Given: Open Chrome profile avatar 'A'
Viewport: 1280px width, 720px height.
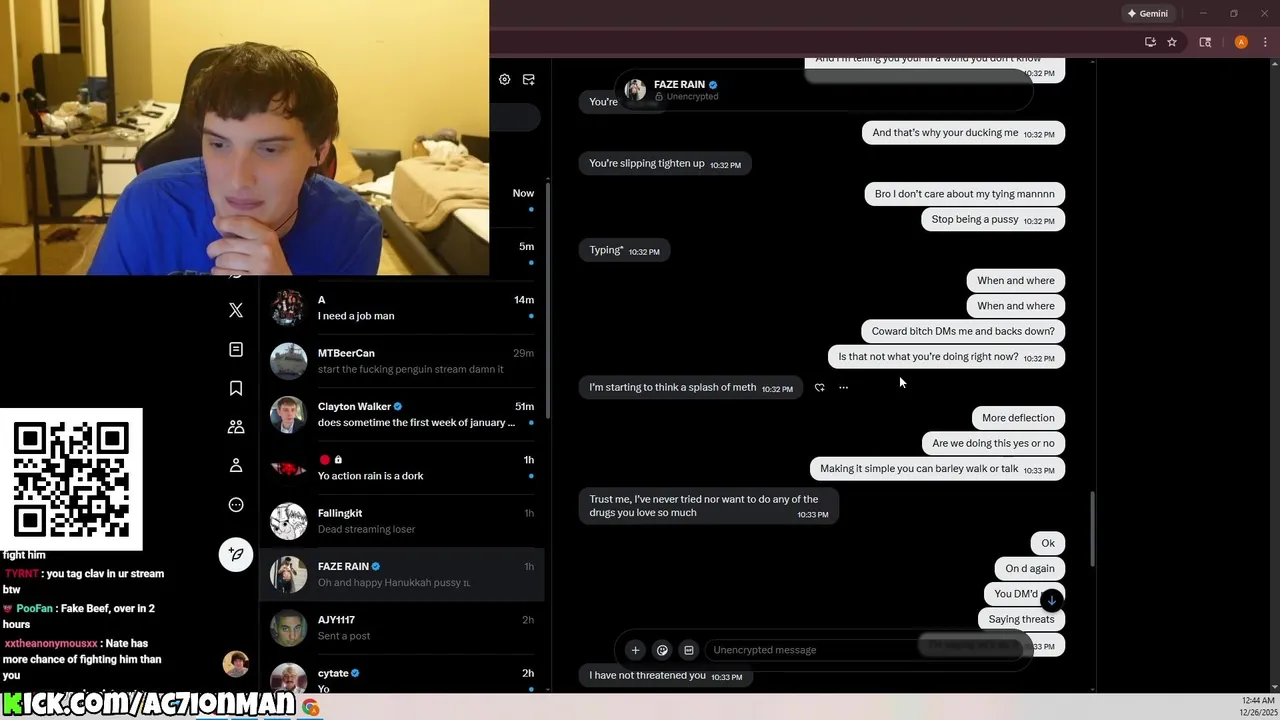Looking at the screenshot, I should (1241, 42).
